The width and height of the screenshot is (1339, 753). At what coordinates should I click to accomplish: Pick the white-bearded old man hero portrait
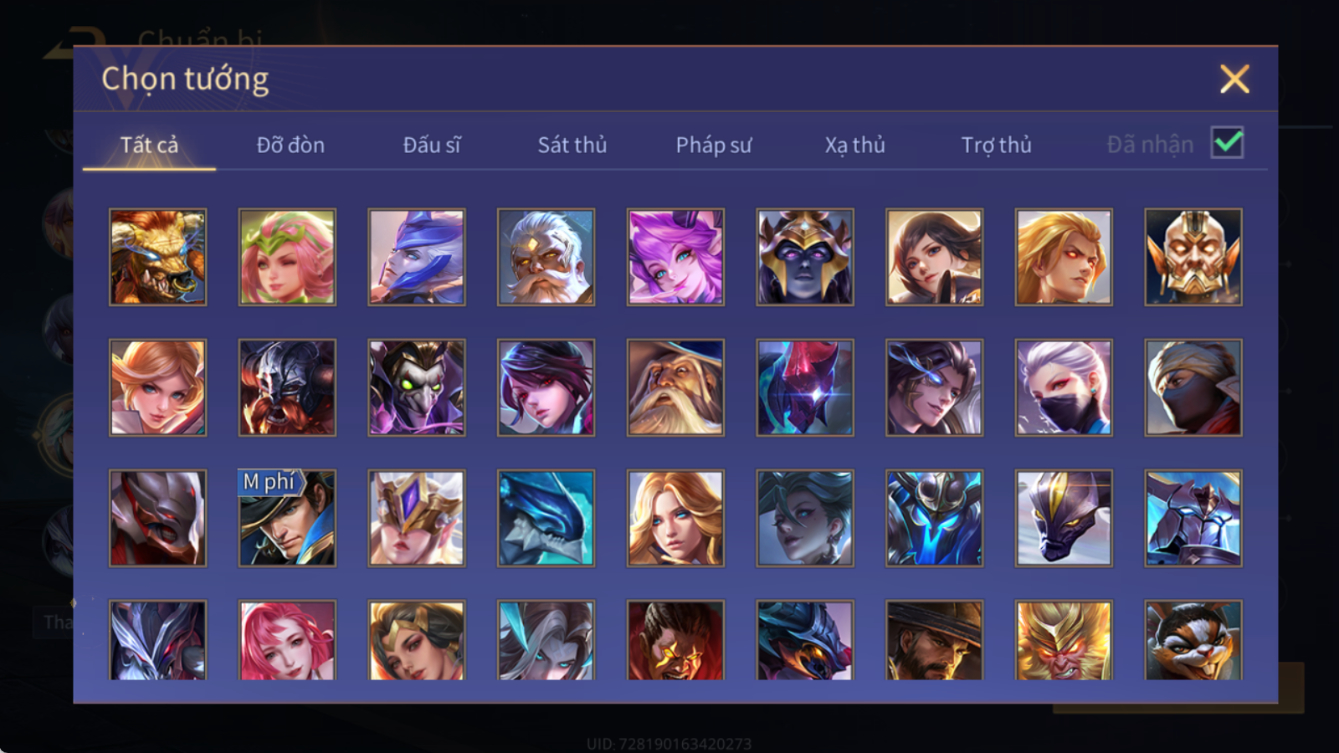point(546,257)
